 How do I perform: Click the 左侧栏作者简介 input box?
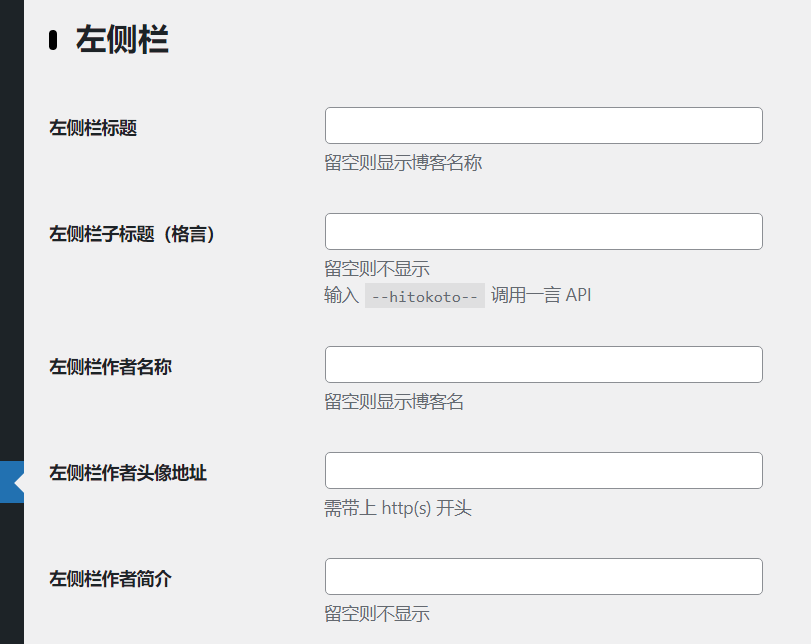tap(543, 577)
